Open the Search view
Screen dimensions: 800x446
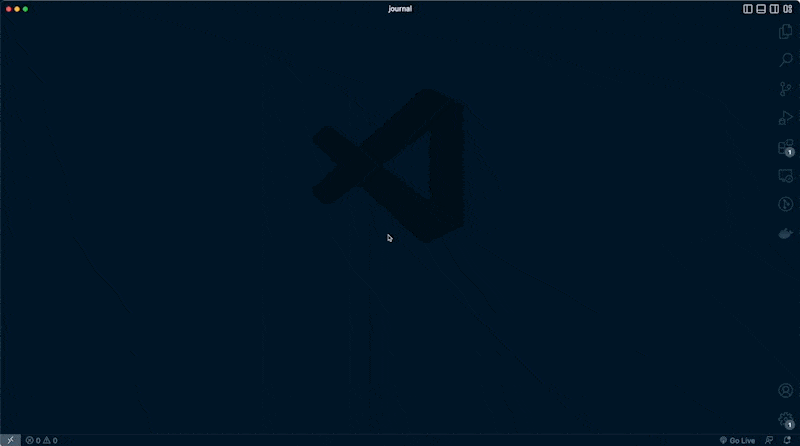(x=785, y=60)
